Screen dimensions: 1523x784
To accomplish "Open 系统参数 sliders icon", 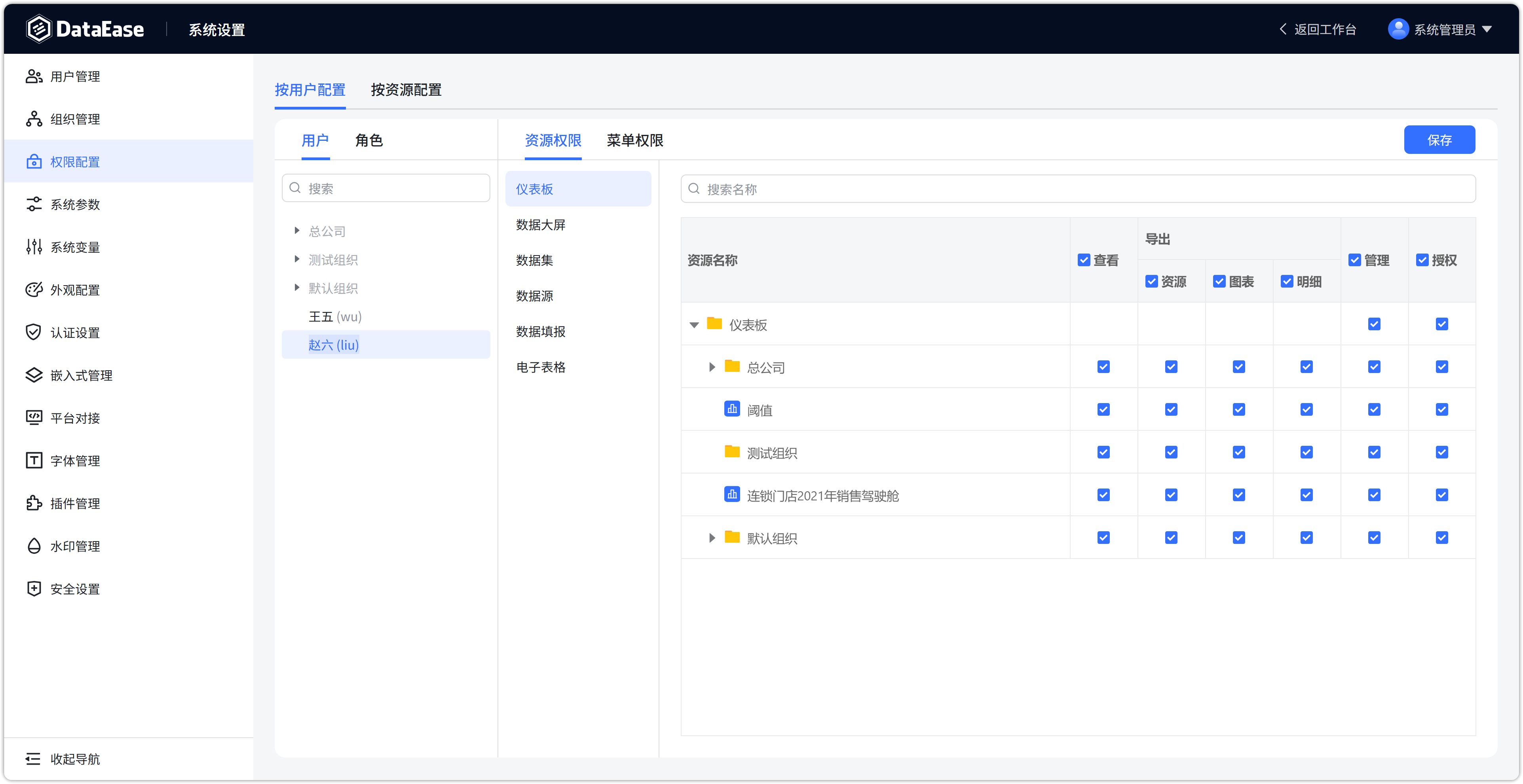I will coord(34,205).
